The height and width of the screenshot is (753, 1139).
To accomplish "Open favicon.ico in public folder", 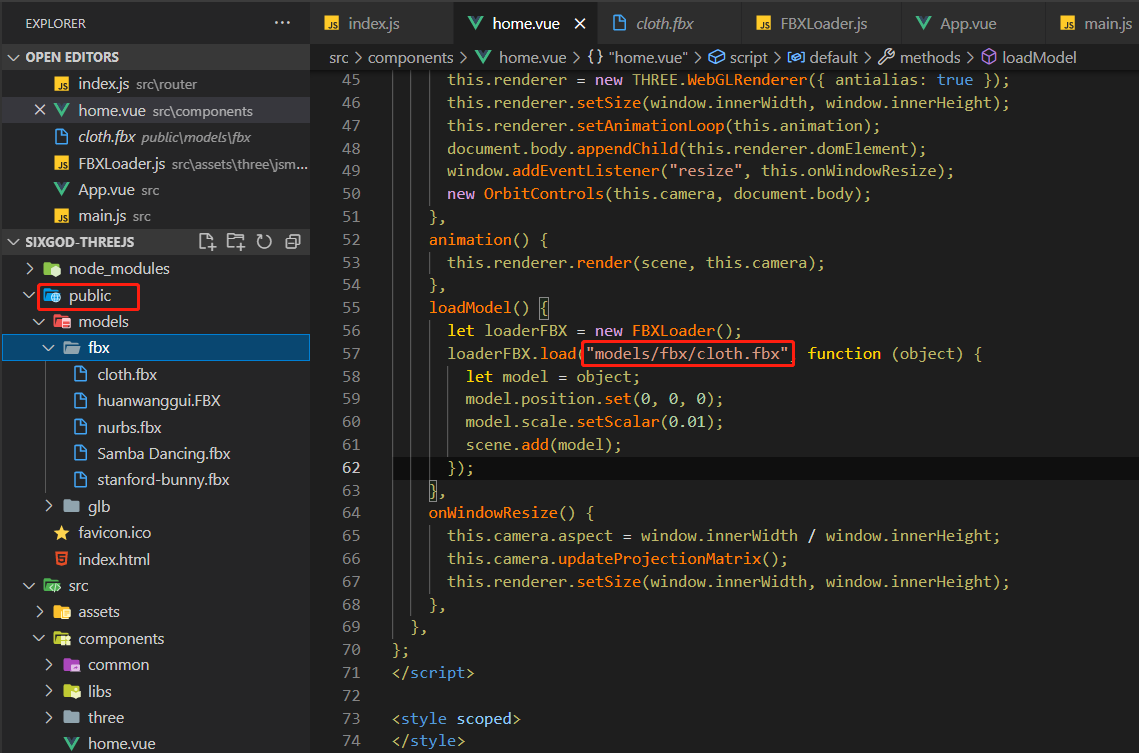I will [x=155, y=533].
